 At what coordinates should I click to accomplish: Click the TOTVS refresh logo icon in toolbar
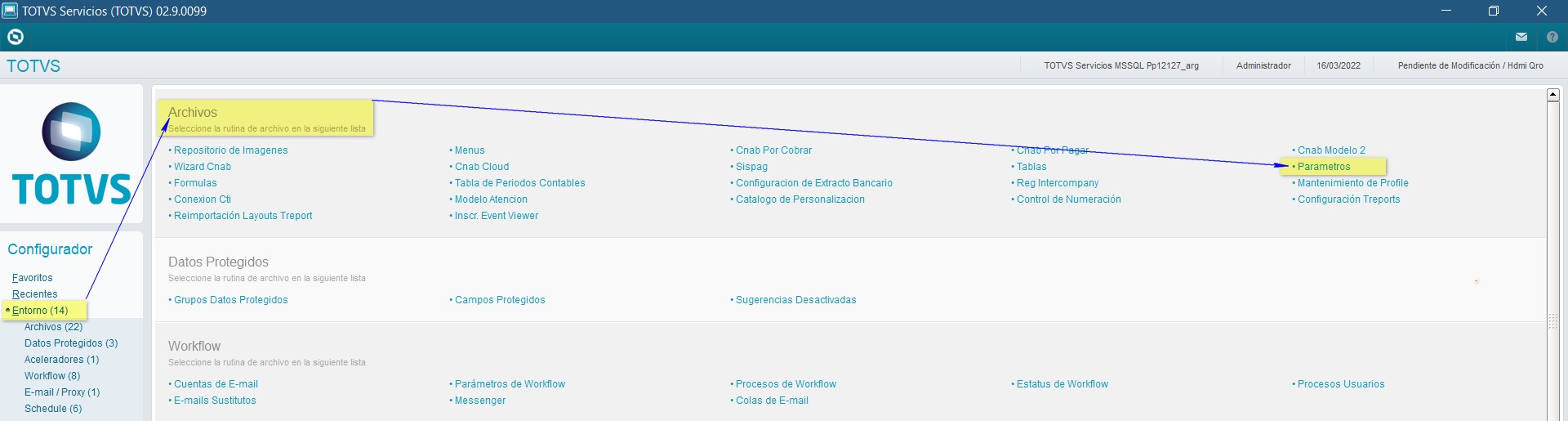click(x=16, y=37)
